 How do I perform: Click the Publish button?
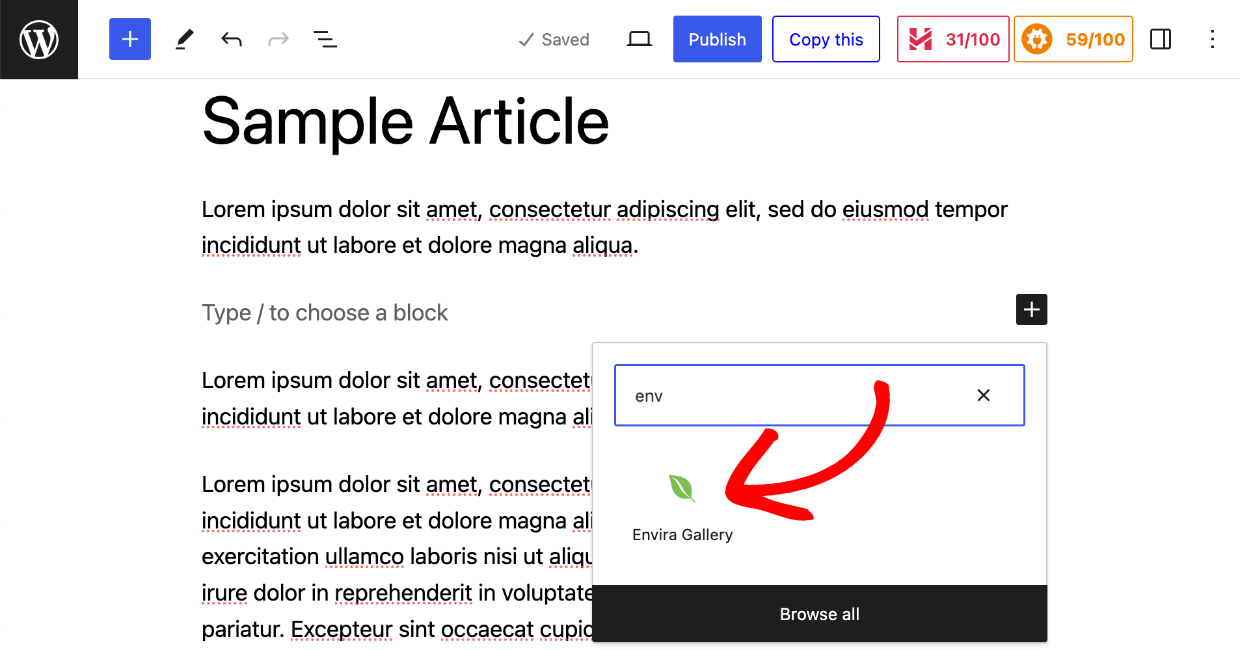tap(717, 39)
